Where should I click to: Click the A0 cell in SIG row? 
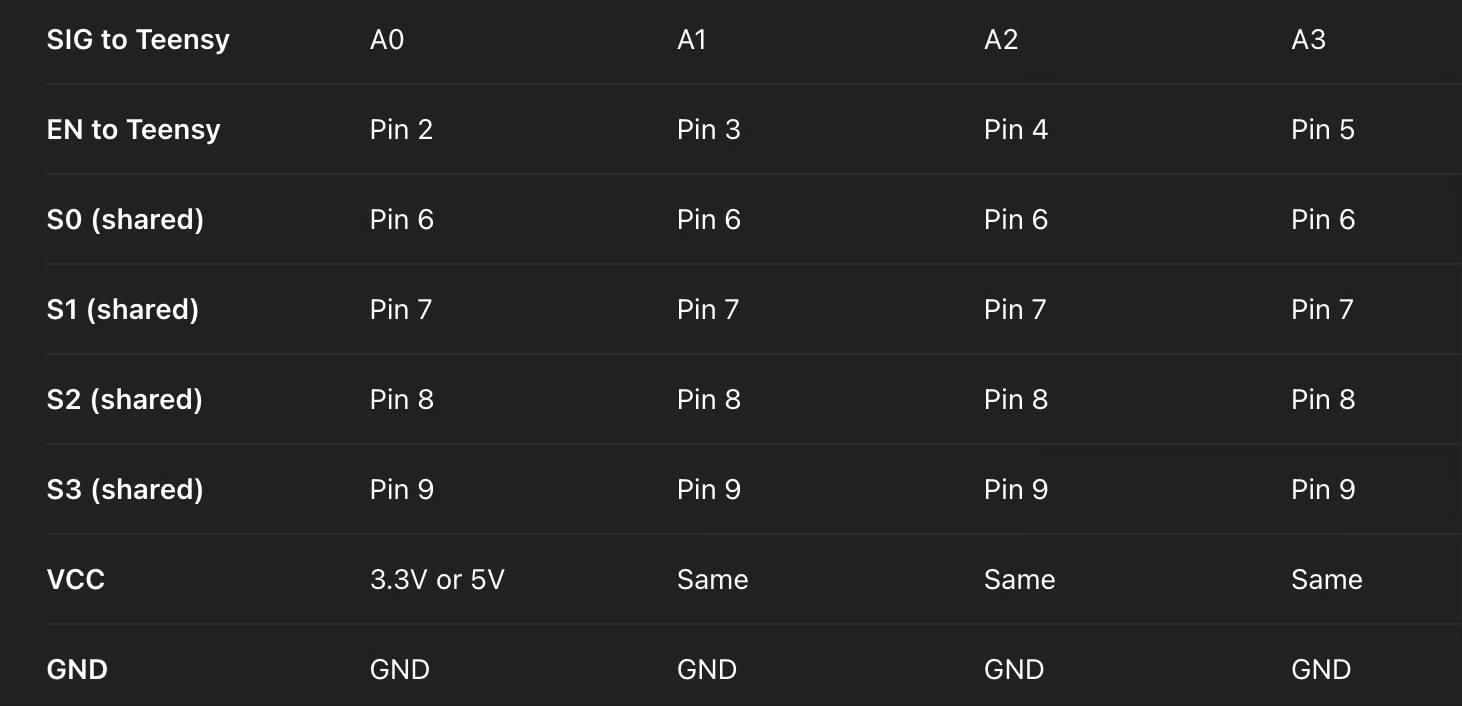coord(387,40)
